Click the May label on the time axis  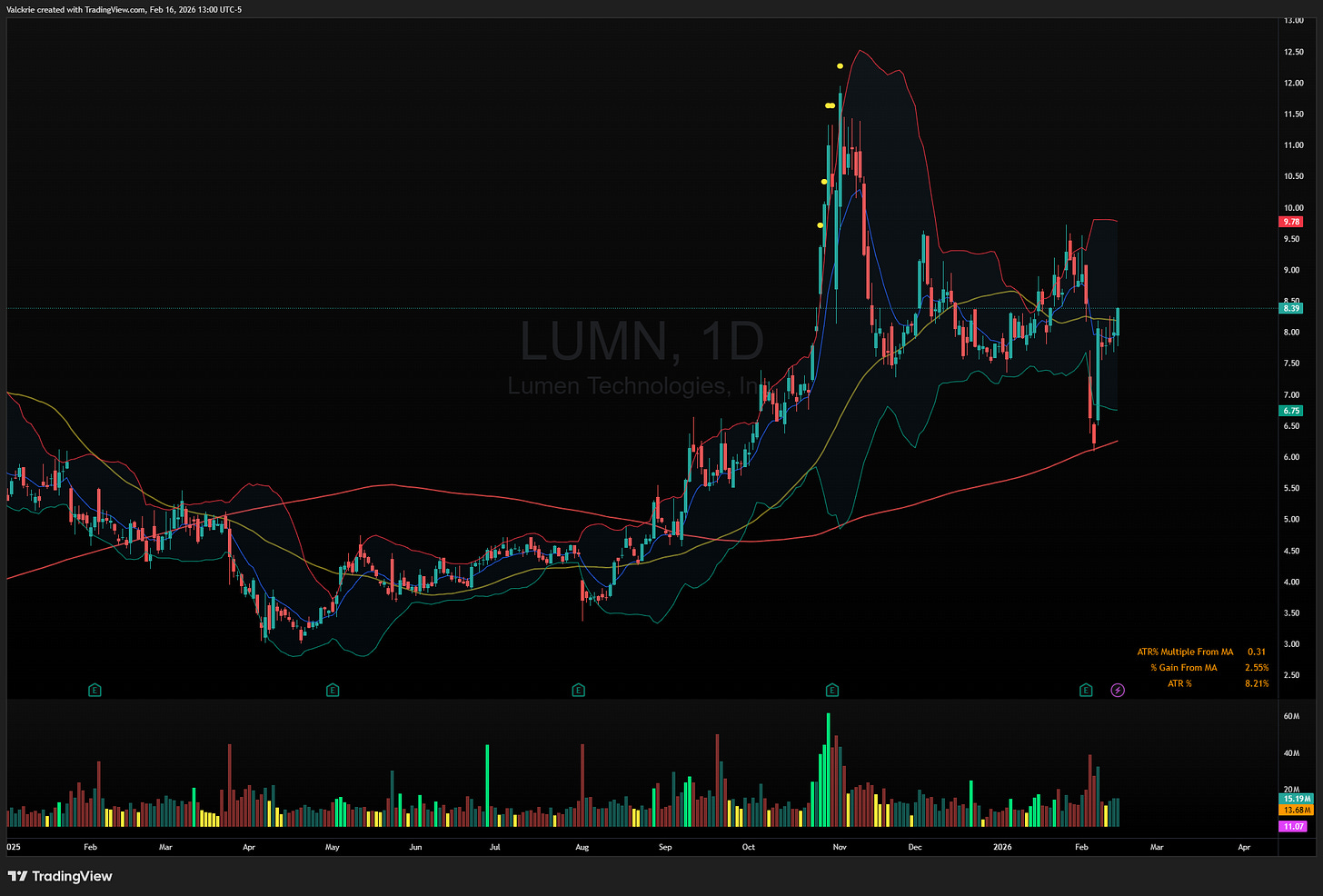[x=333, y=847]
